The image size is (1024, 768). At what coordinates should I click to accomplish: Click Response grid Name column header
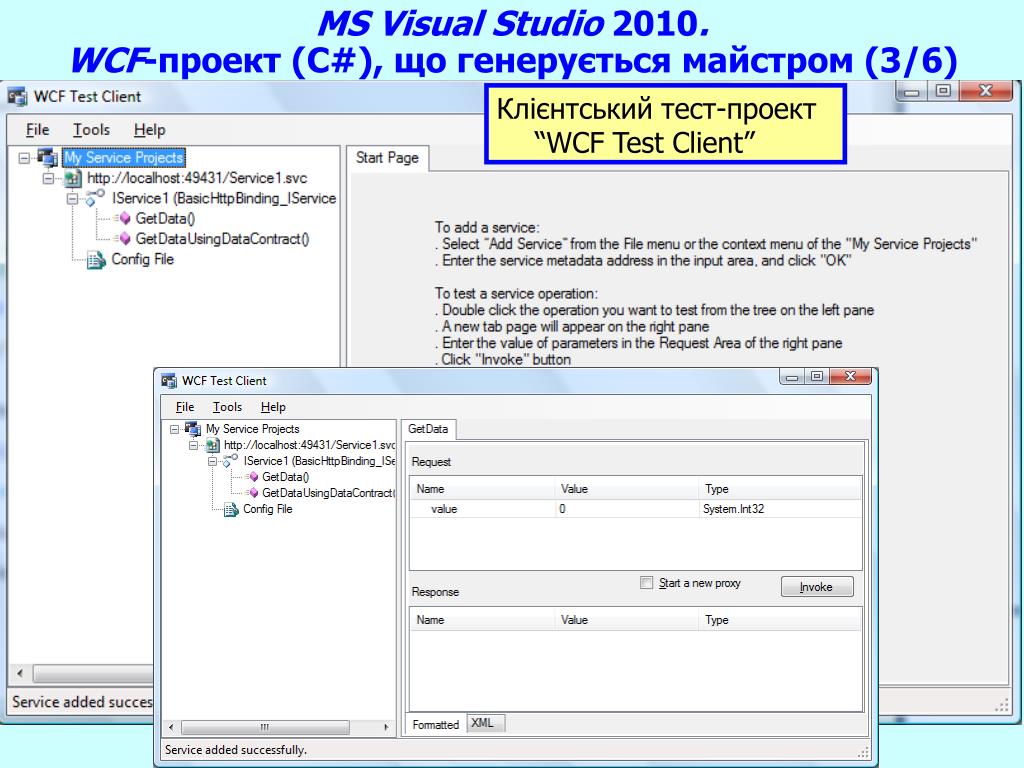[483, 620]
